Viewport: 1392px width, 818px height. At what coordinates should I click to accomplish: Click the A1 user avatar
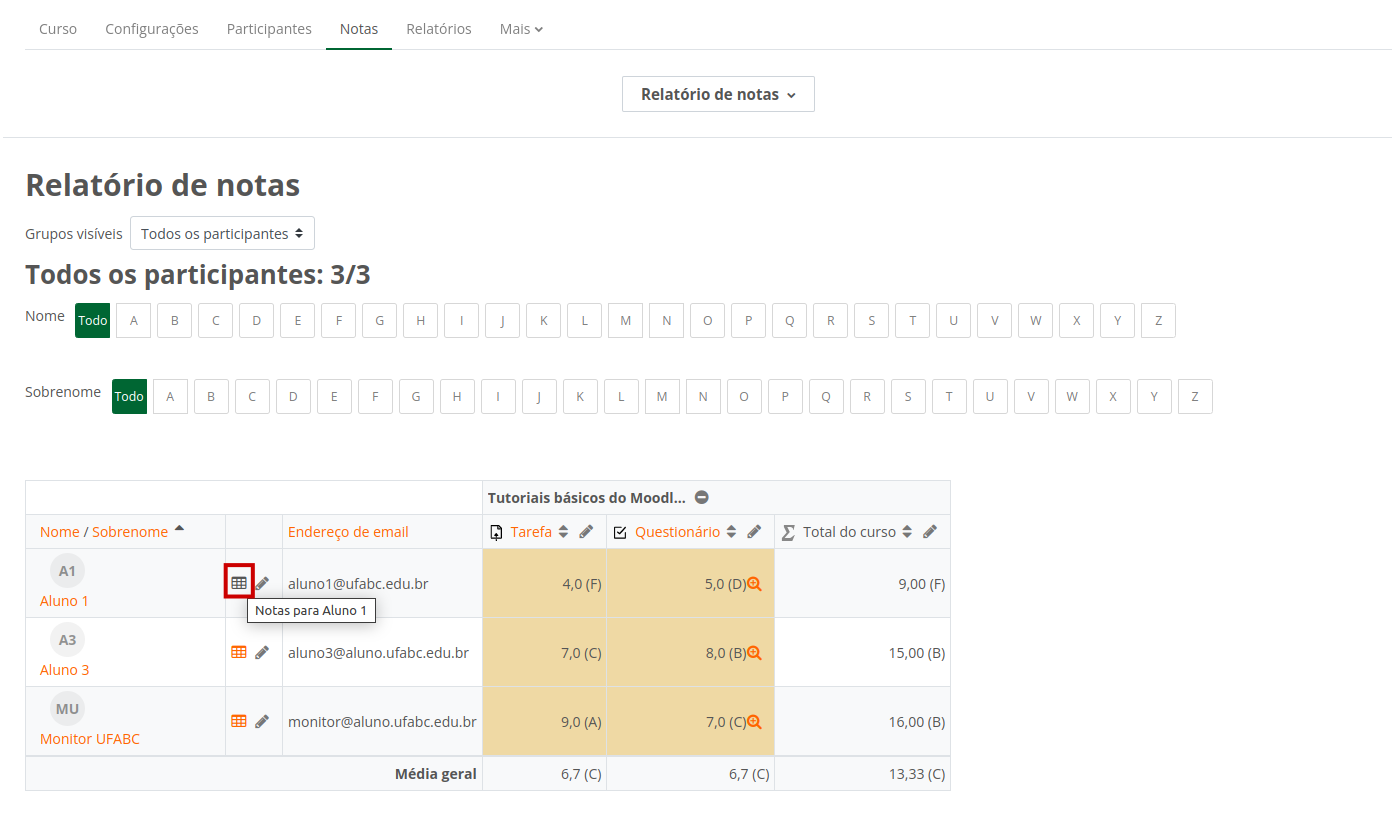click(x=67, y=571)
